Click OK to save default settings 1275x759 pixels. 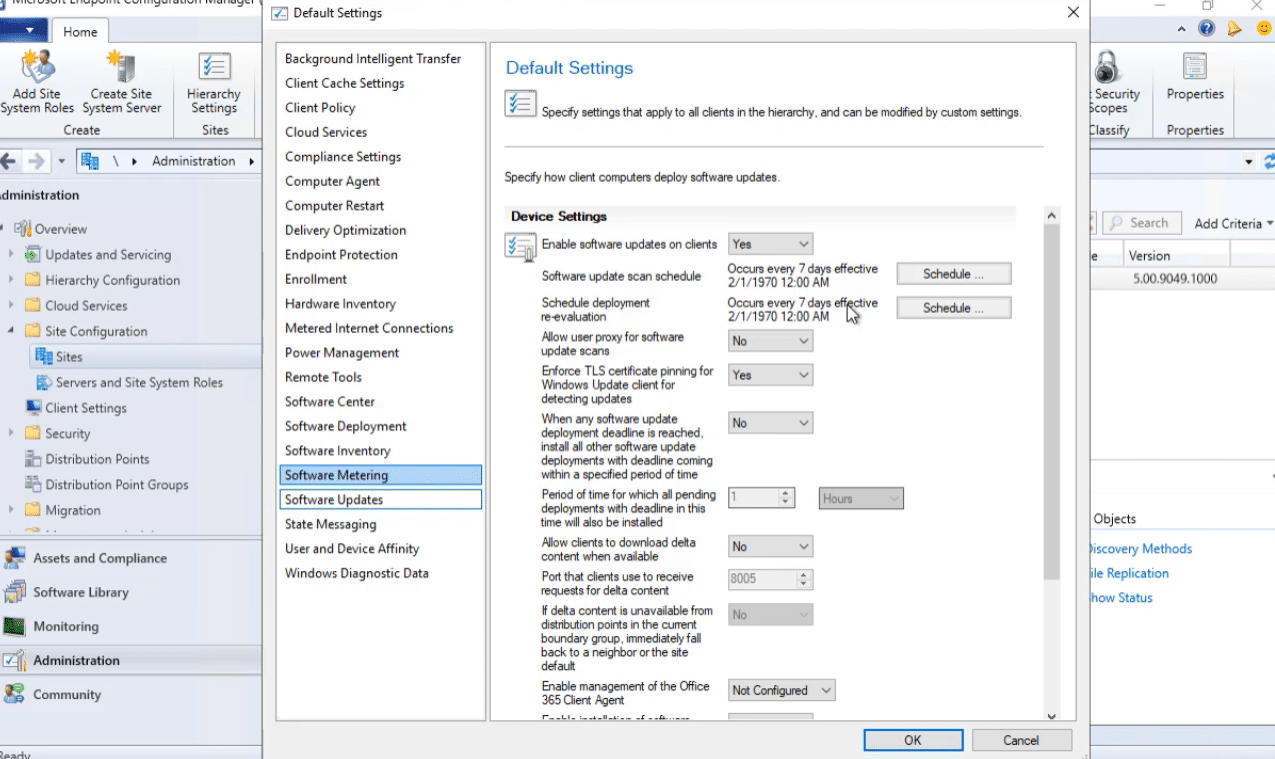point(912,740)
